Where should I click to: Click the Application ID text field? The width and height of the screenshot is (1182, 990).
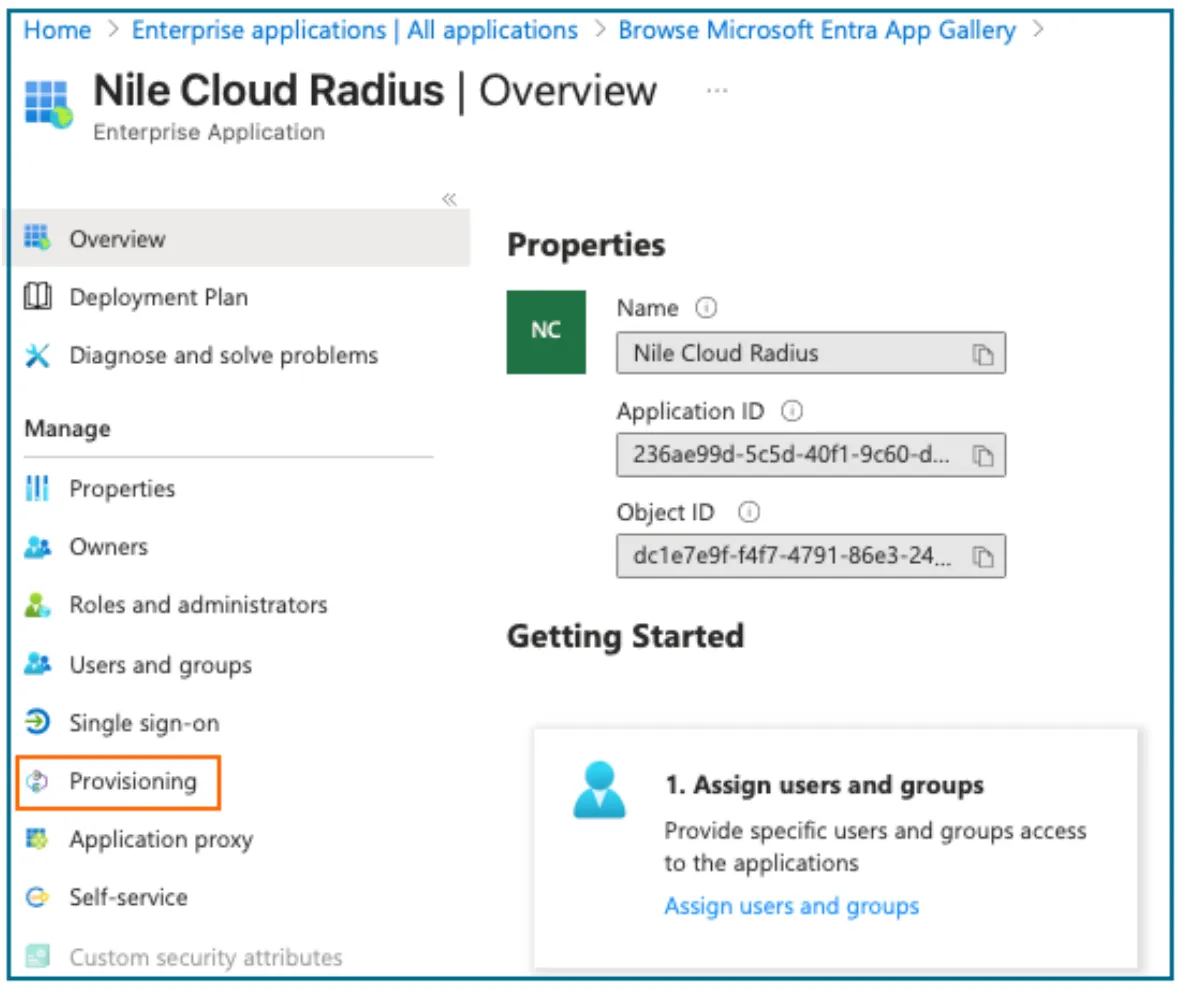811,455
